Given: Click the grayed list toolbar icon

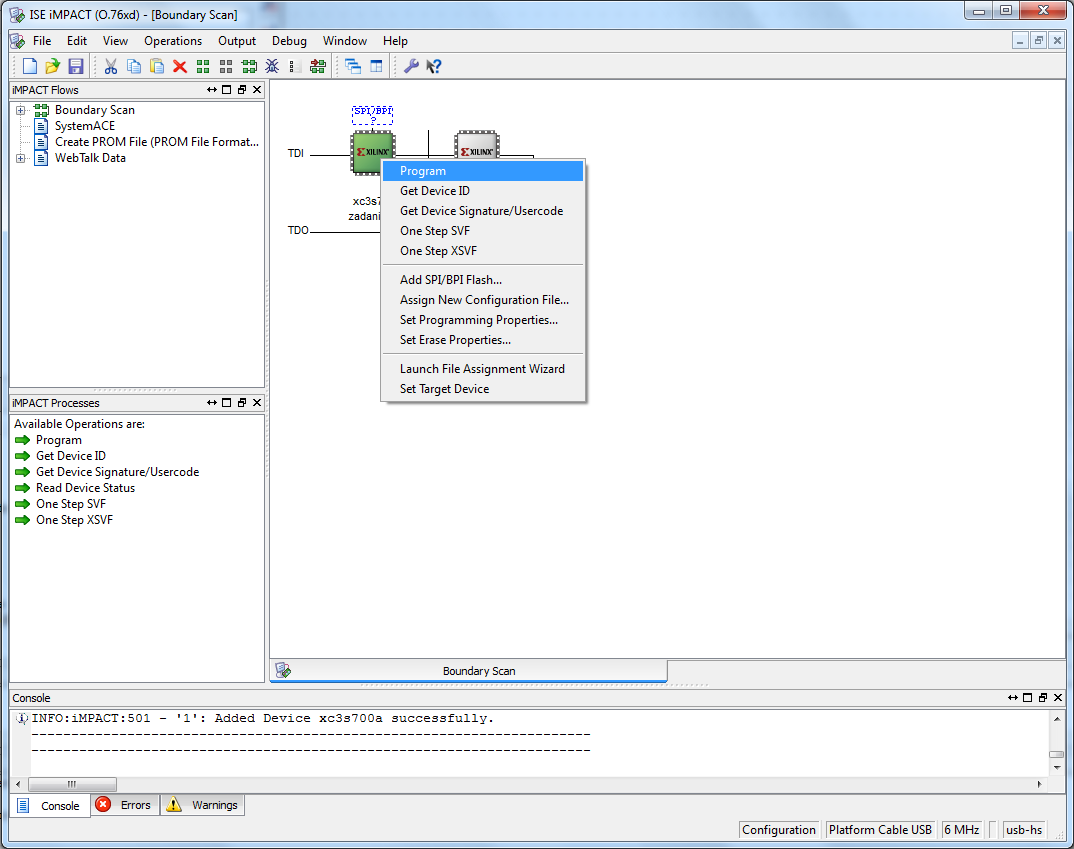Looking at the screenshot, I should [295, 66].
